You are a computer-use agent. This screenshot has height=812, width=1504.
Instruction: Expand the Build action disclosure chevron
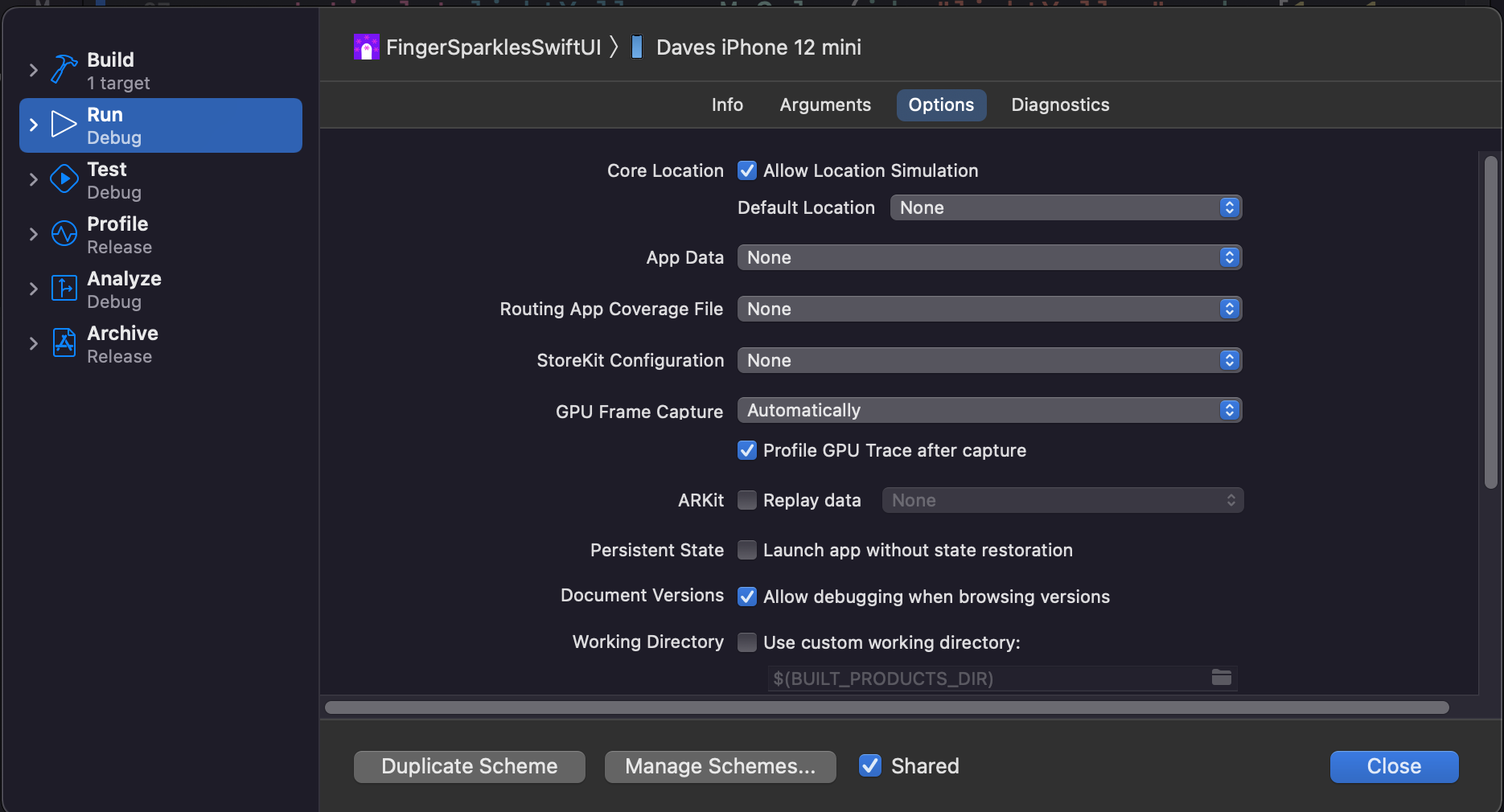point(33,71)
